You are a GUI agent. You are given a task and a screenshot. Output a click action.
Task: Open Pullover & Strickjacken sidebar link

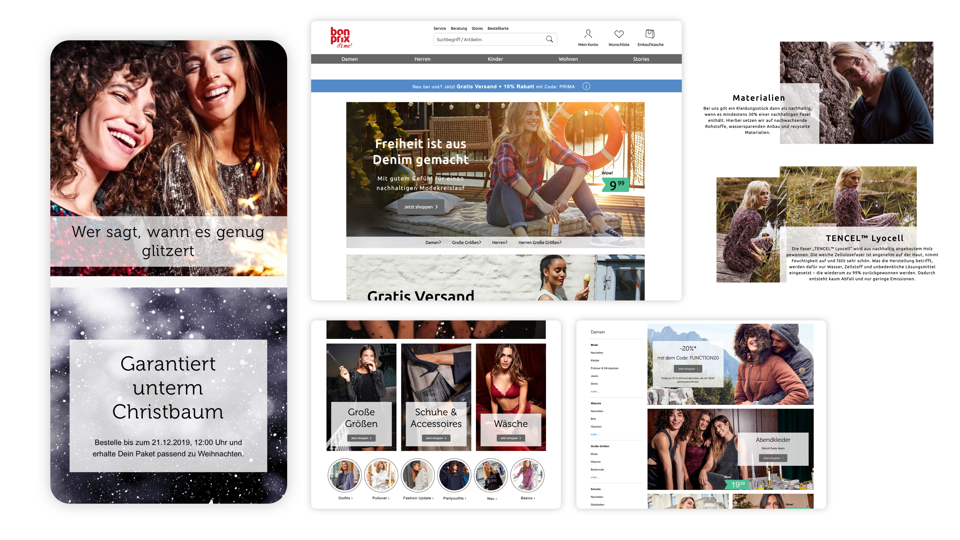(605, 368)
